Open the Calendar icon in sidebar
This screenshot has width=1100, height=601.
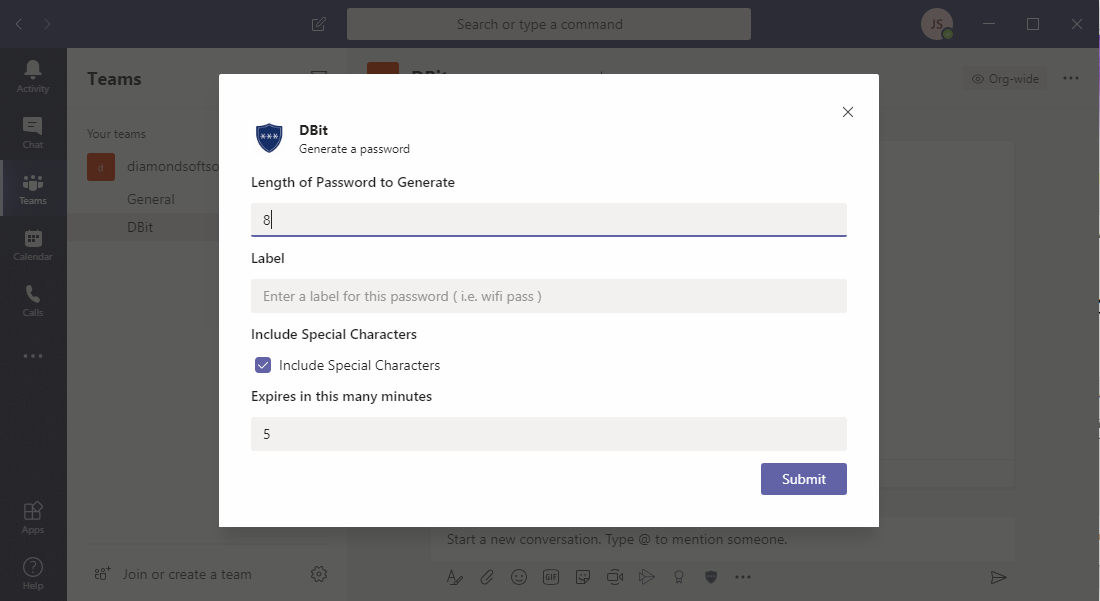pyautogui.click(x=33, y=238)
